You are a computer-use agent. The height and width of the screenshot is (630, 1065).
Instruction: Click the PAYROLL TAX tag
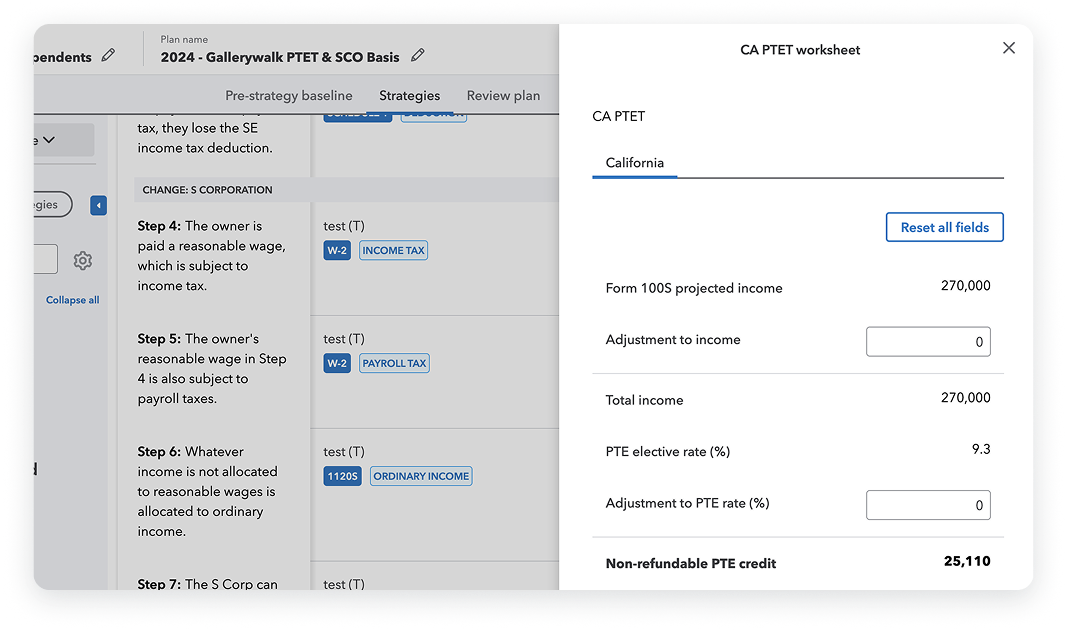[x=394, y=363]
